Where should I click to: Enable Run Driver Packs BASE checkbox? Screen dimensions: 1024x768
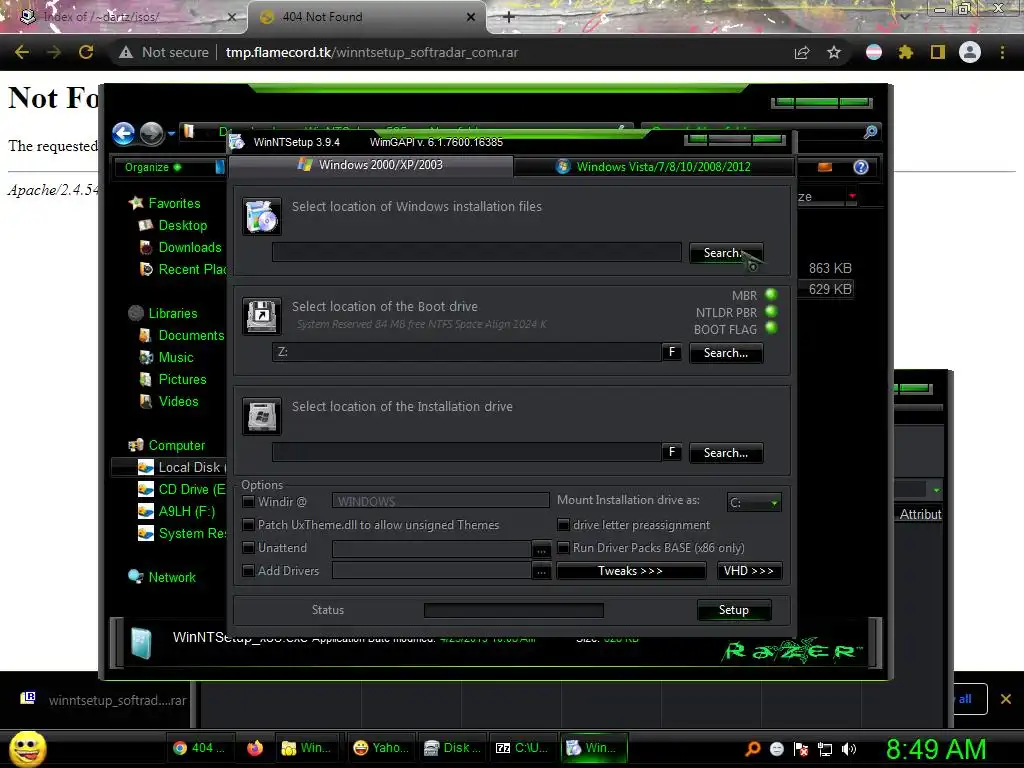coord(564,548)
